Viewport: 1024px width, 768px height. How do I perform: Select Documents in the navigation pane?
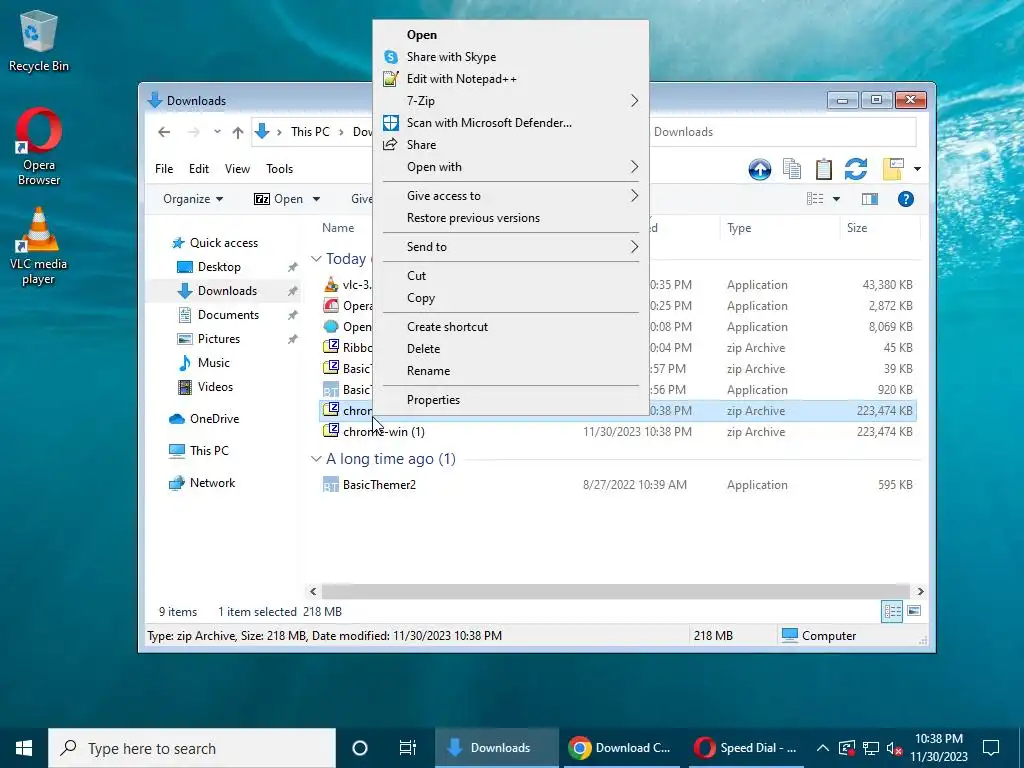coord(228,315)
